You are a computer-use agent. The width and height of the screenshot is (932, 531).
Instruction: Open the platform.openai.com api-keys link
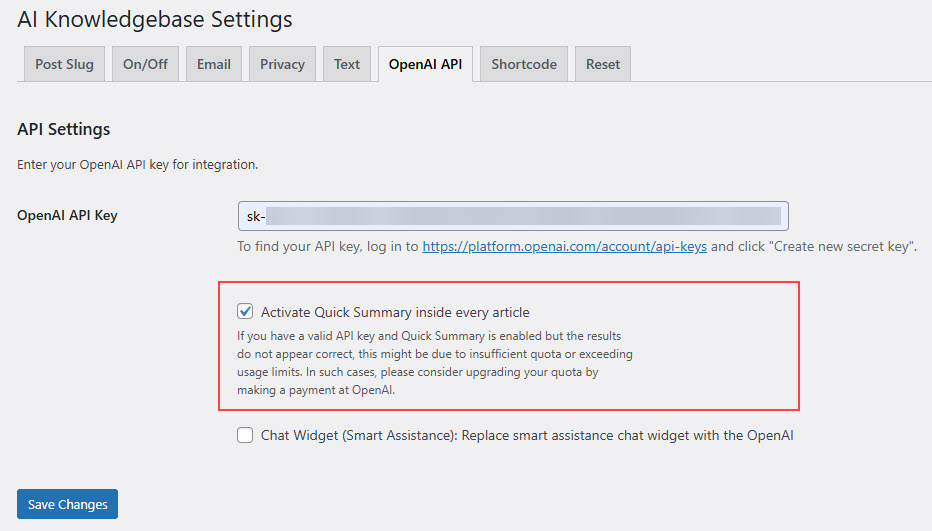[x=564, y=246]
